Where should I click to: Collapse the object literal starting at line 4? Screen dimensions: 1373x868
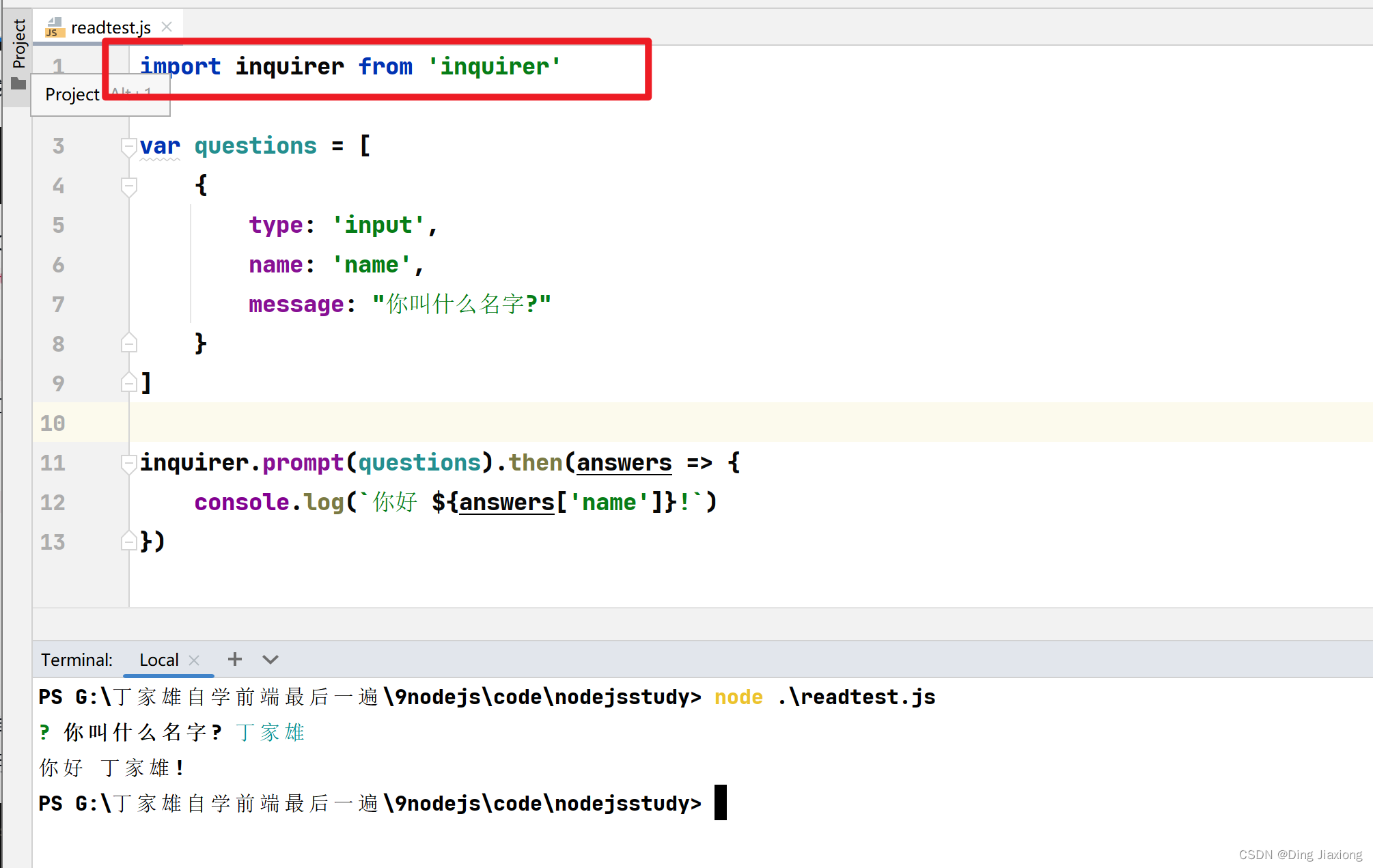click(x=128, y=186)
